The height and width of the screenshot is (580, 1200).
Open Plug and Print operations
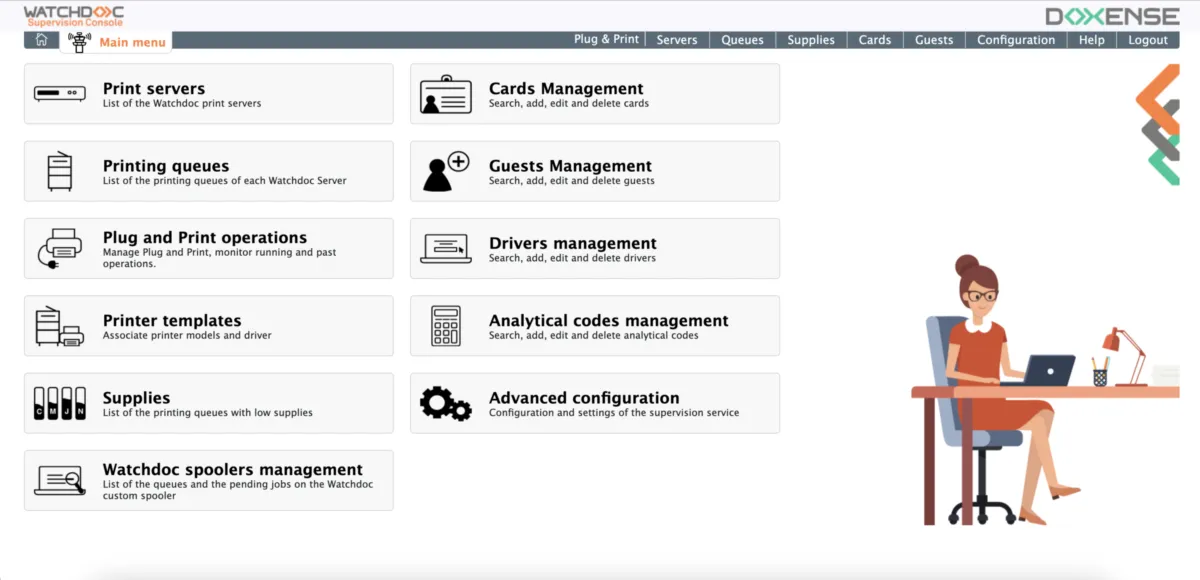205,237
